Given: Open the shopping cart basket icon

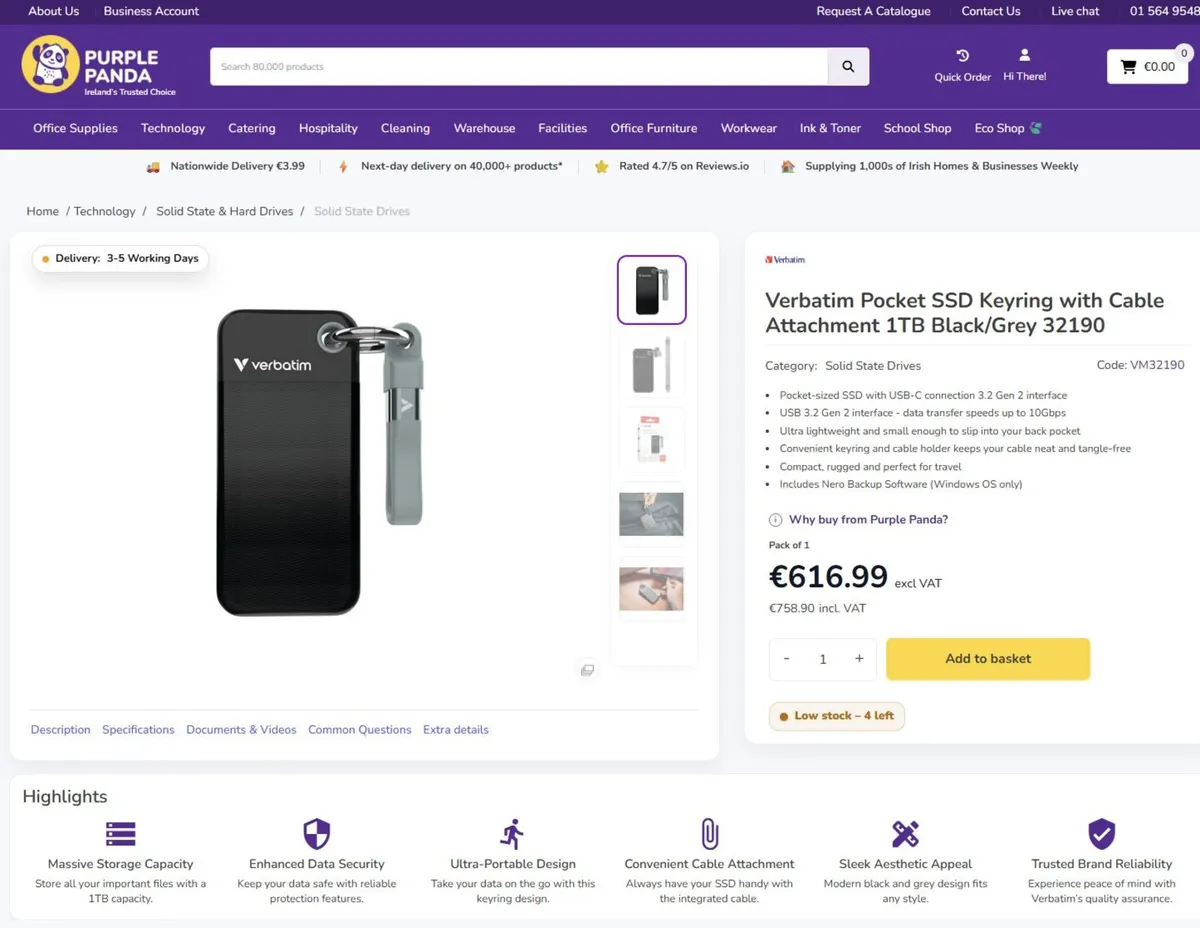Looking at the screenshot, I should pyautogui.click(x=1128, y=67).
